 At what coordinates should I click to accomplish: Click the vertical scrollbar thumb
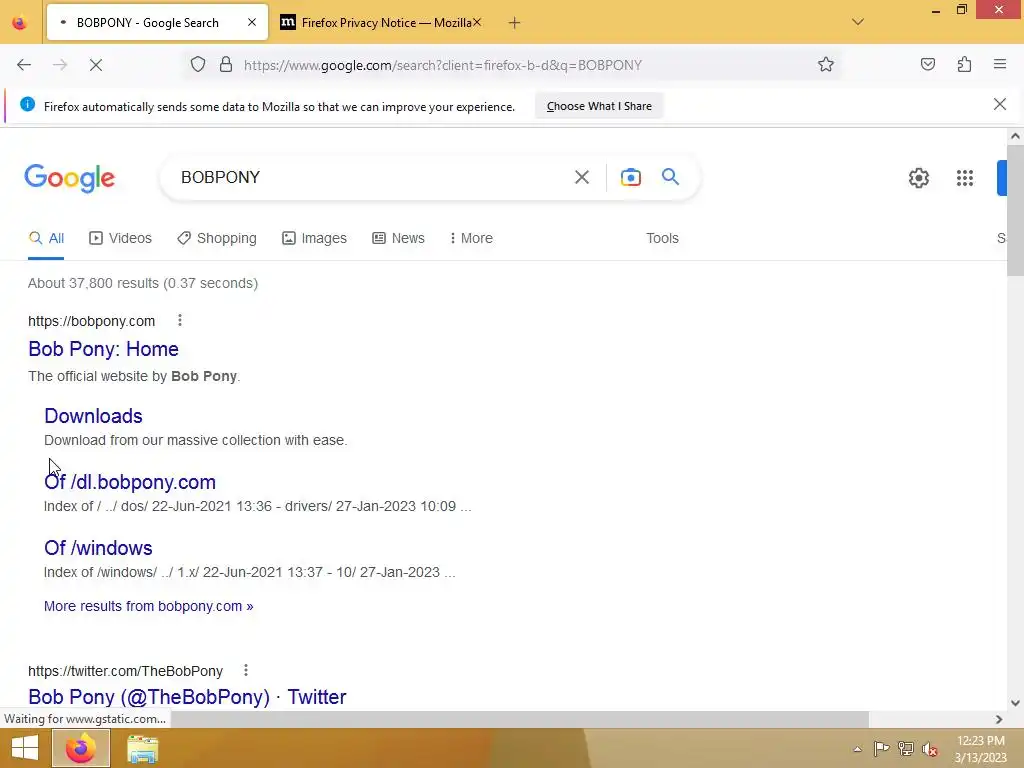pos(1015,210)
